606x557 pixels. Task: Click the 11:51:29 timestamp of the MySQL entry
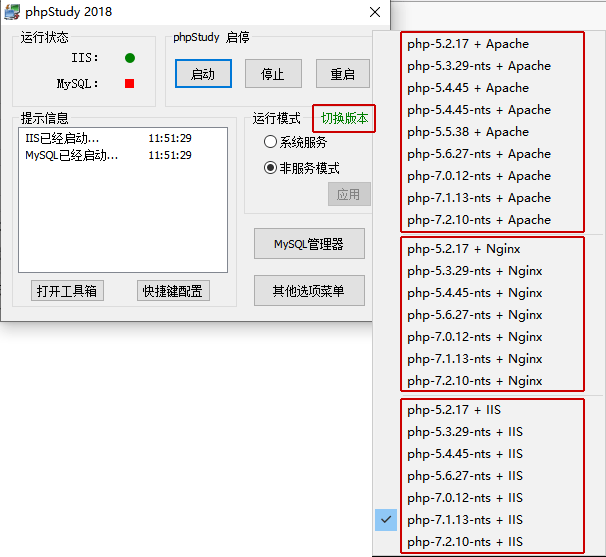(170, 155)
